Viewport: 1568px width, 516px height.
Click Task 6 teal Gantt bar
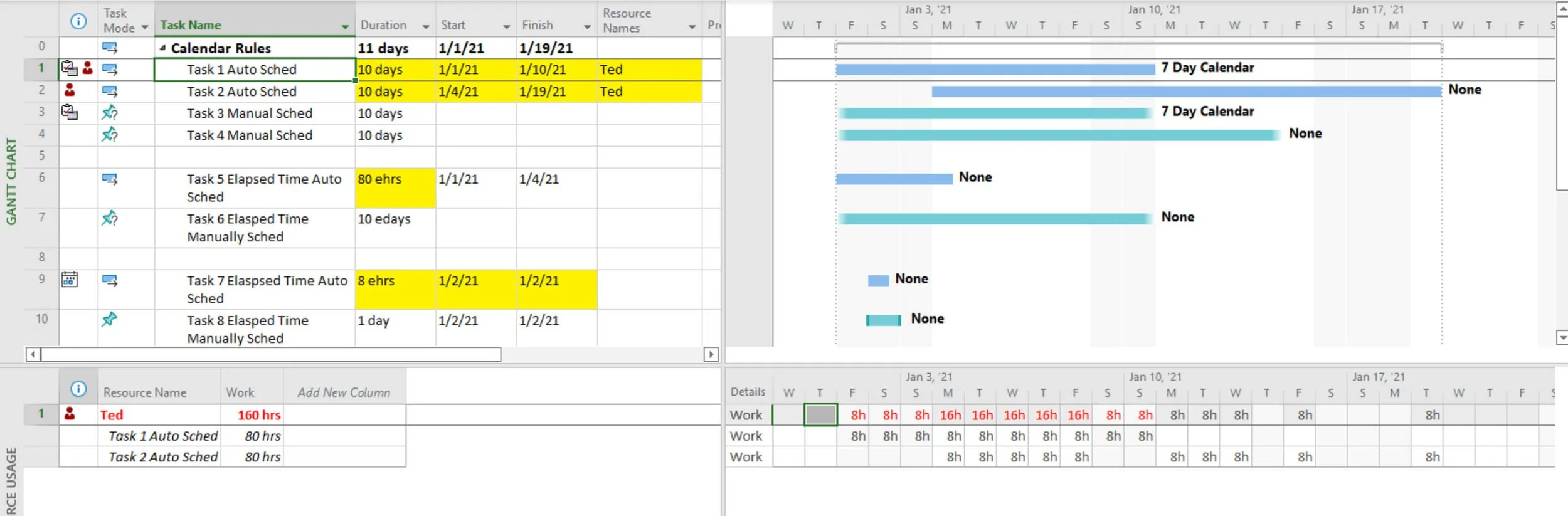pyautogui.click(x=995, y=218)
